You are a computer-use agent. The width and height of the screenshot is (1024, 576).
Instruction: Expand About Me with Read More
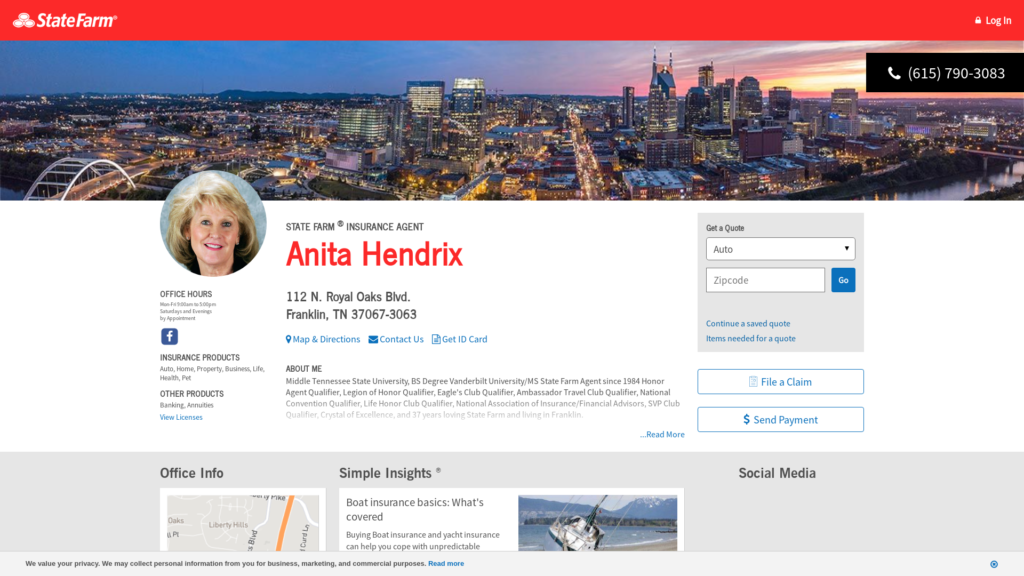(x=663, y=435)
